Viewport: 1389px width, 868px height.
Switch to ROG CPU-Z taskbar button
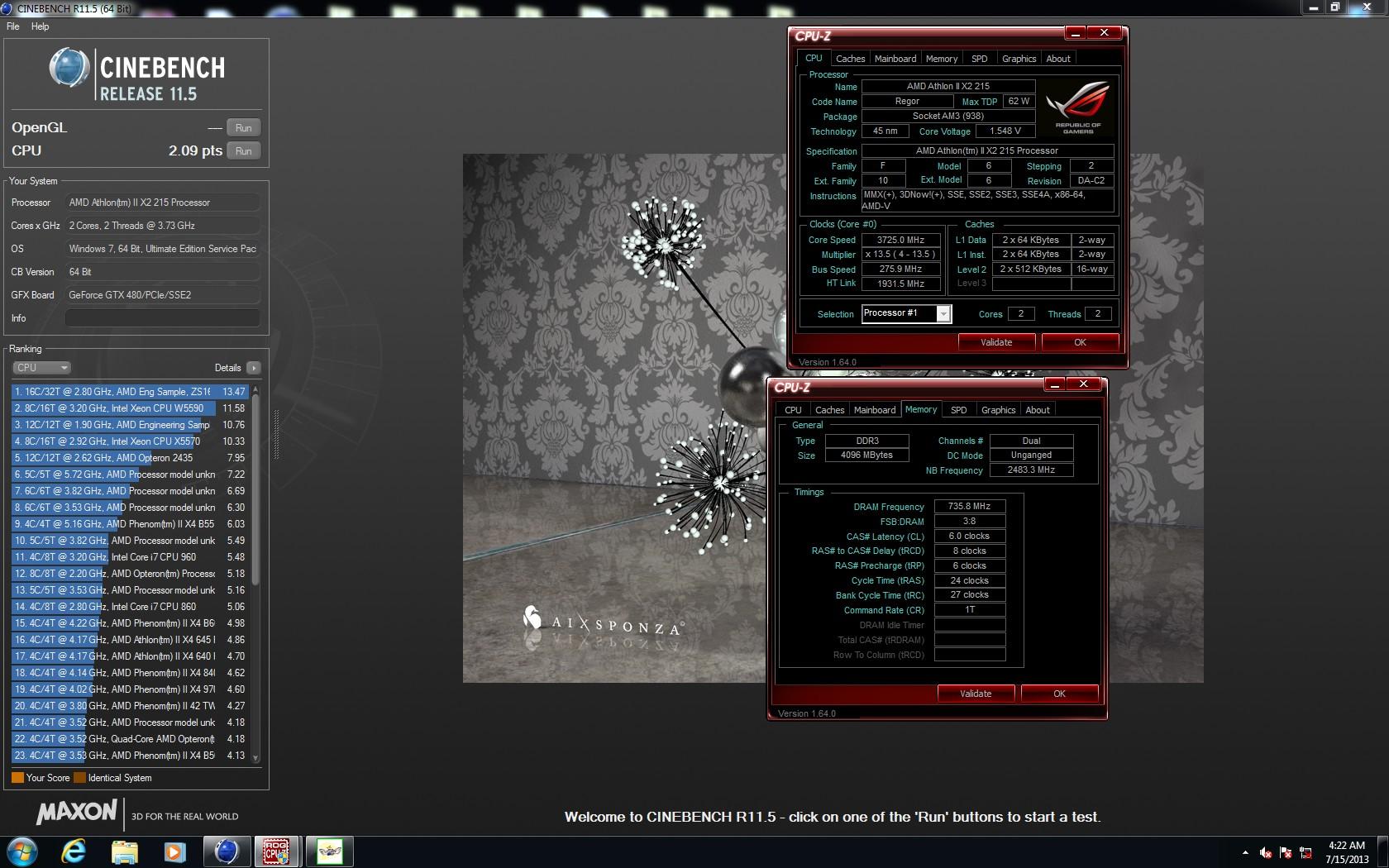click(277, 851)
